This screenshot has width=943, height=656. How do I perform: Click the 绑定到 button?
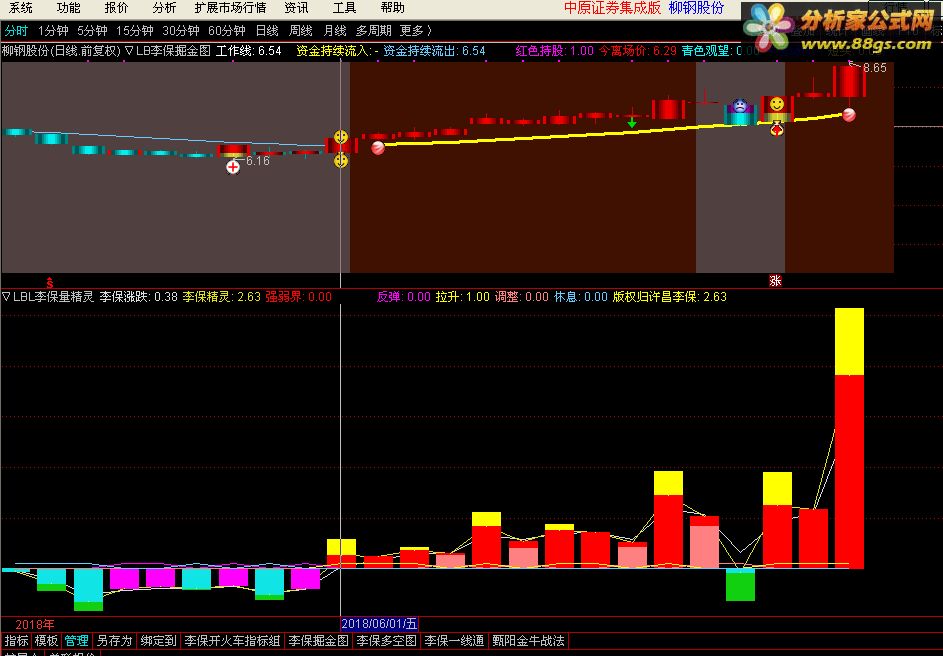click(159, 641)
